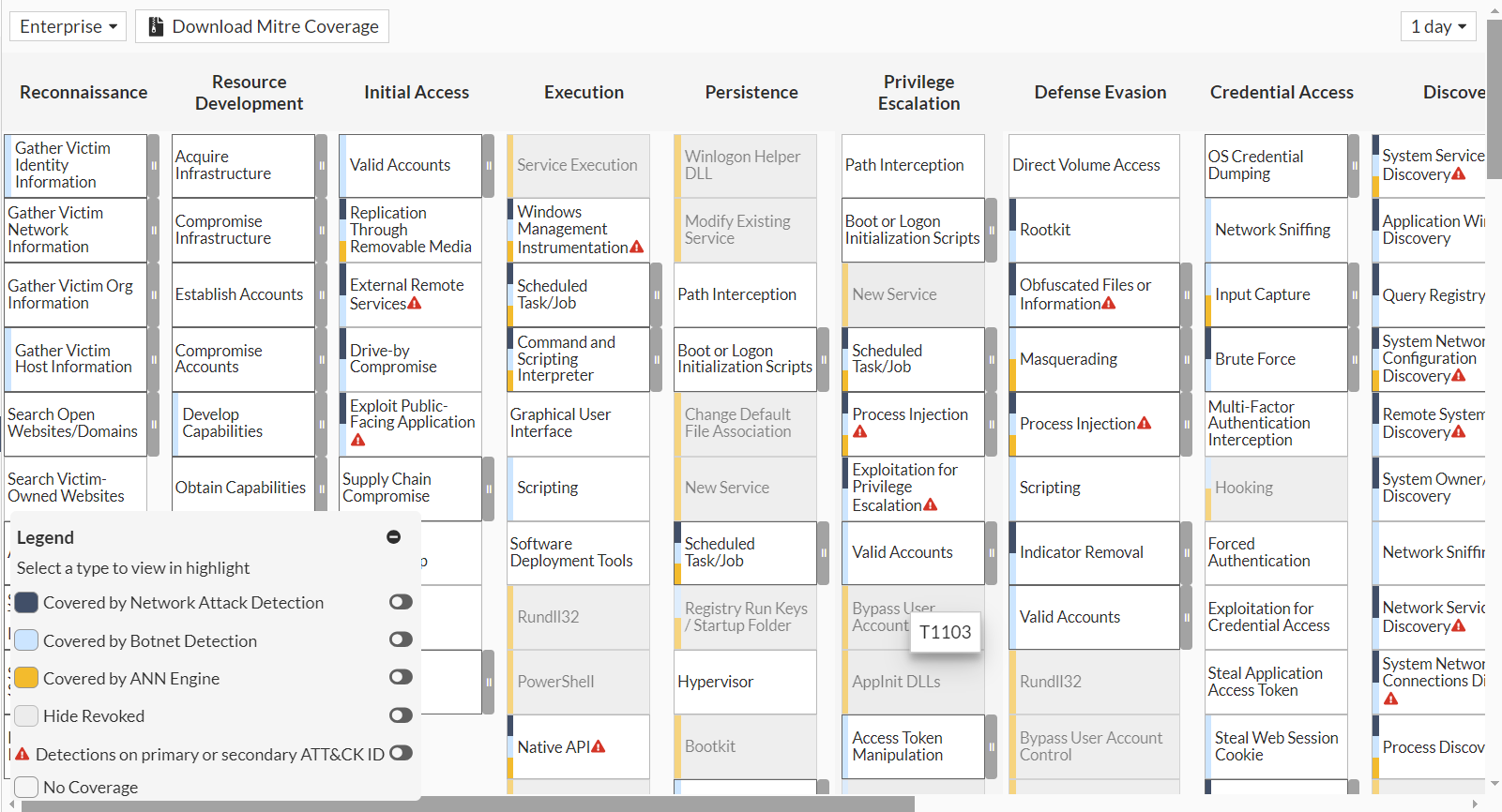
Task: Toggle Covered by Network Attack Detection highlight
Action: [401, 602]
